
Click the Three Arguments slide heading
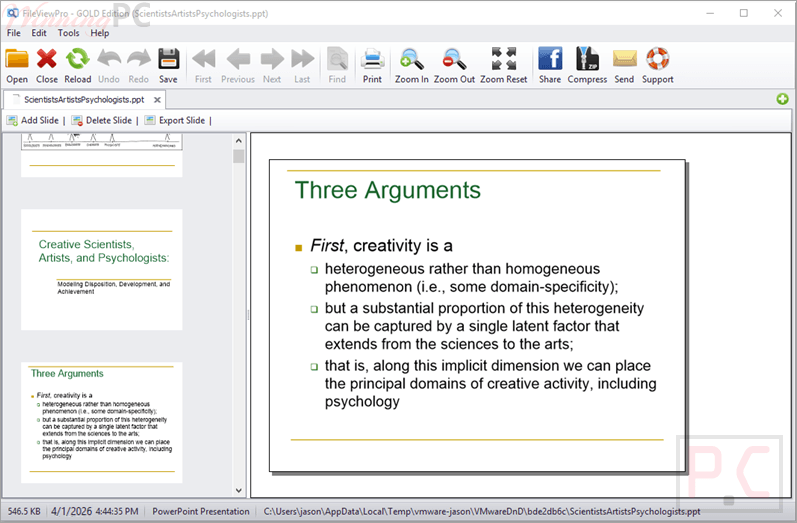pos(388,191)
